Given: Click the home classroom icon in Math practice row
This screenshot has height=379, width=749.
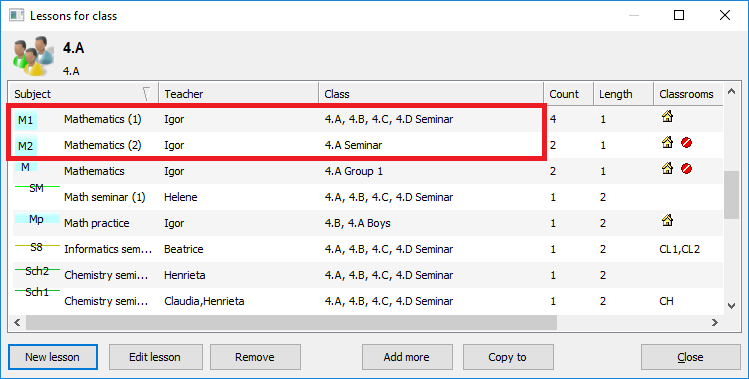Looking at the screenshot, I should click(667, 220).
